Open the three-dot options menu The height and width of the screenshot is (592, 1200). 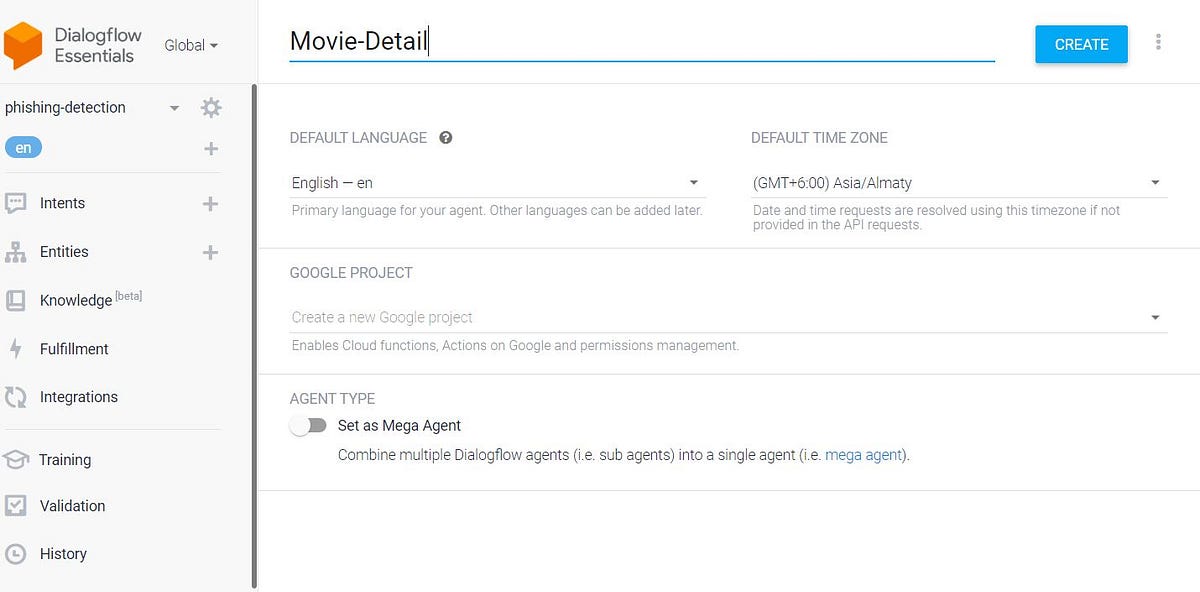[x=1158, y=44]
